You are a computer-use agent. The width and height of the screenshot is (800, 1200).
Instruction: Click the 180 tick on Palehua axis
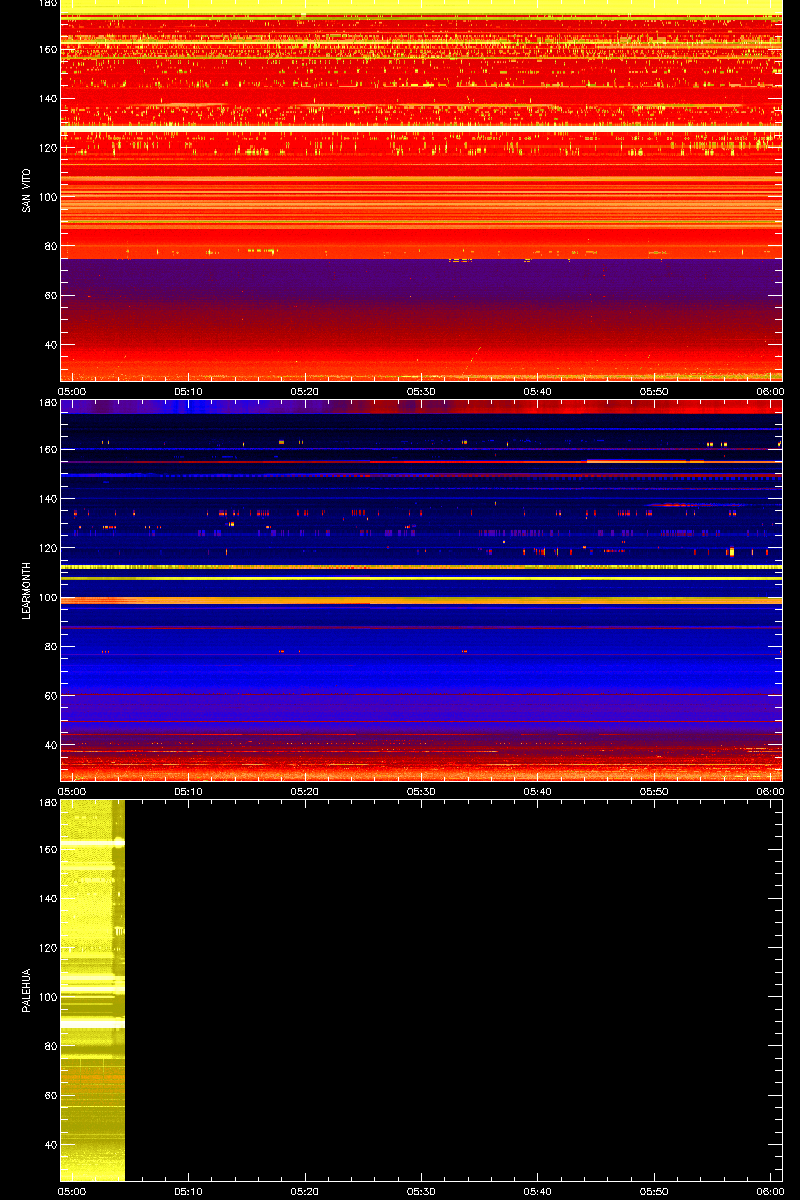pos(47,803)
